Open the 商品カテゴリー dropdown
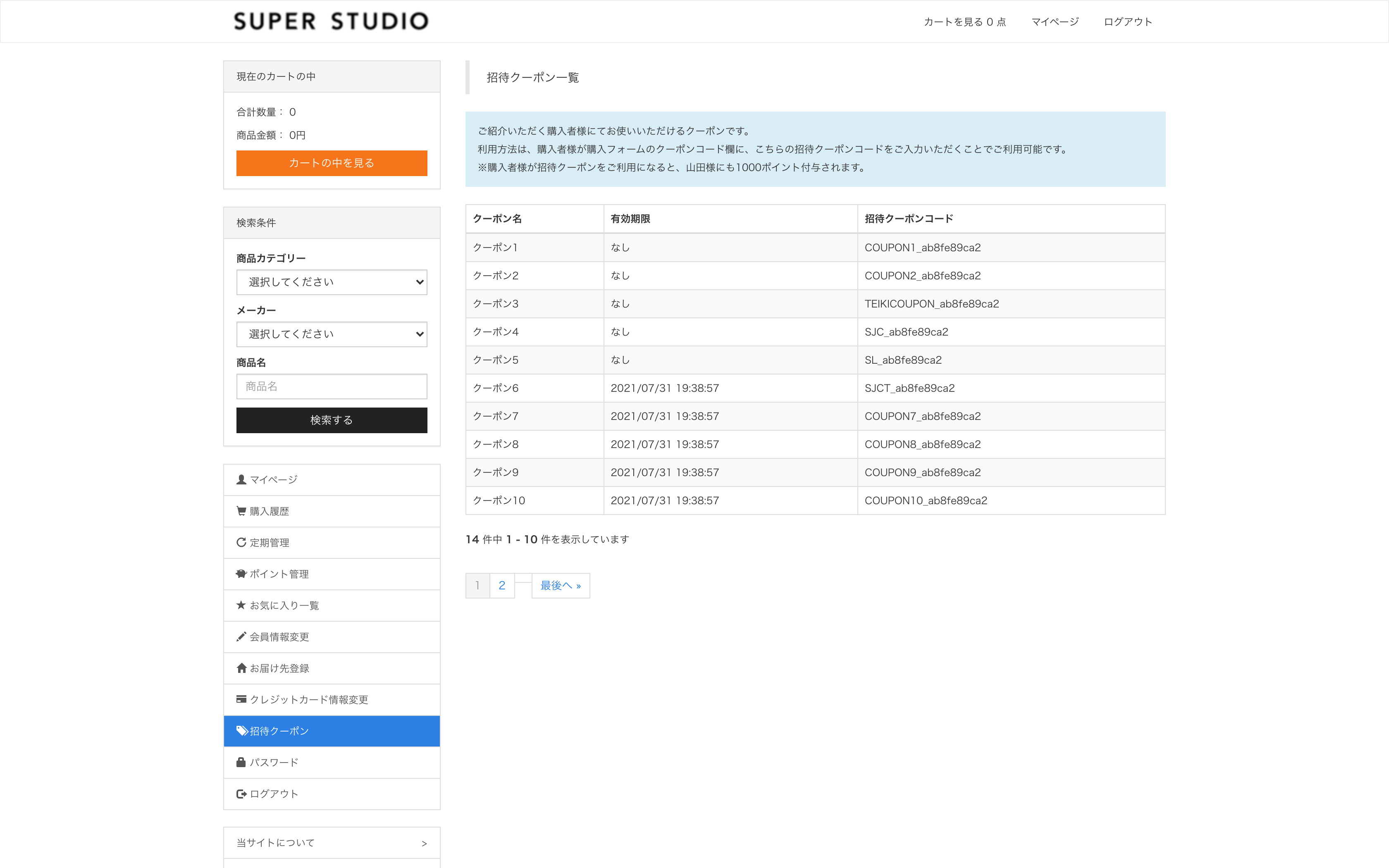 click(x=332, y=282)
